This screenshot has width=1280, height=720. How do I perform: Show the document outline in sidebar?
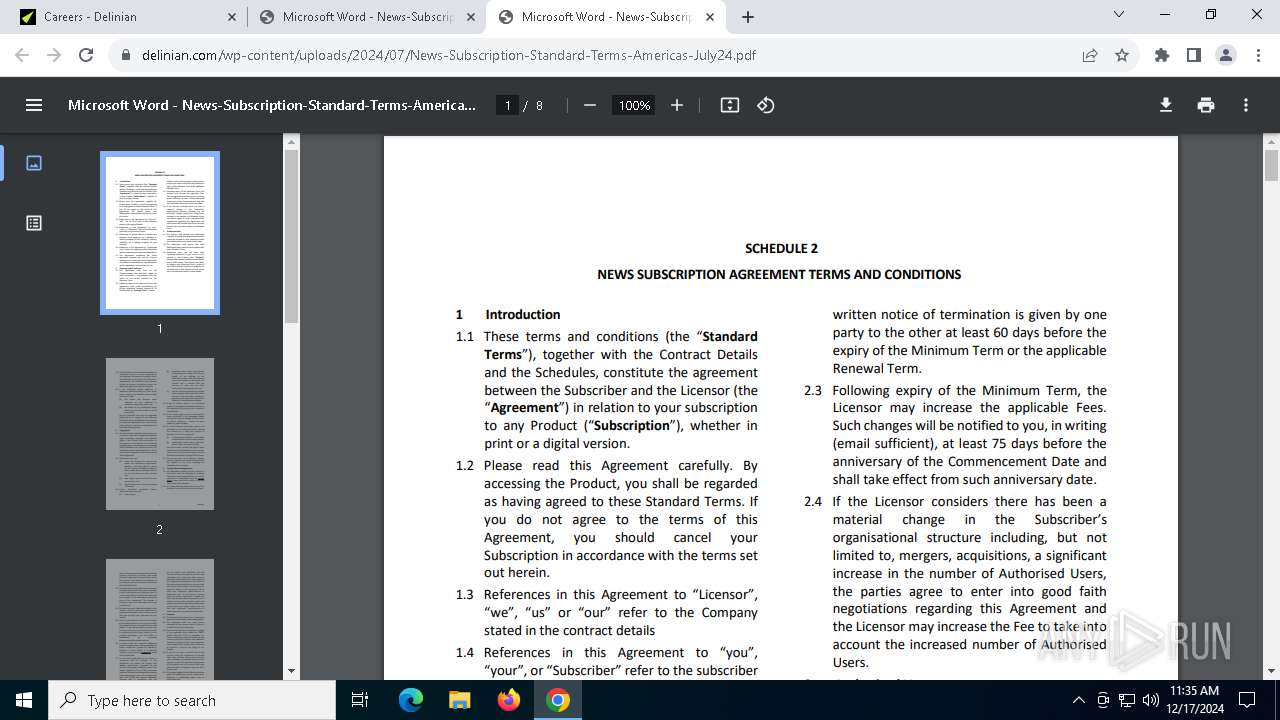(34, 223)
